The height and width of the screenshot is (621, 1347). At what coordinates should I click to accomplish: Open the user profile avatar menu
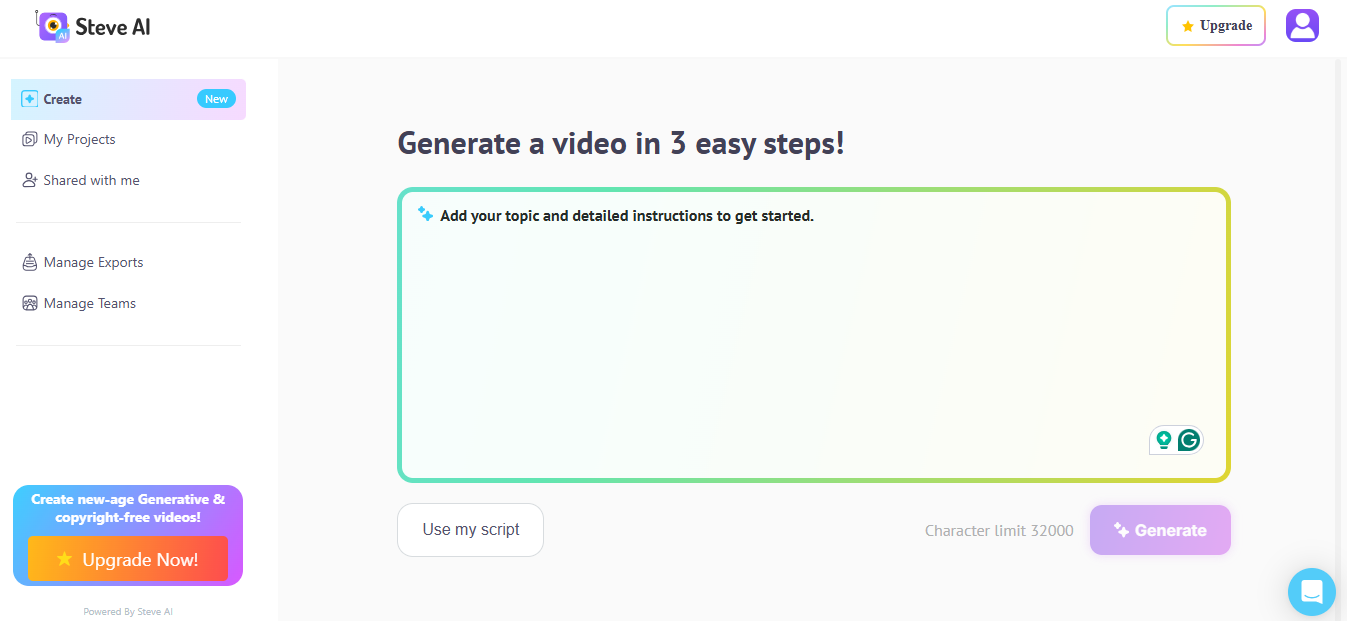tap(1302, 26)
